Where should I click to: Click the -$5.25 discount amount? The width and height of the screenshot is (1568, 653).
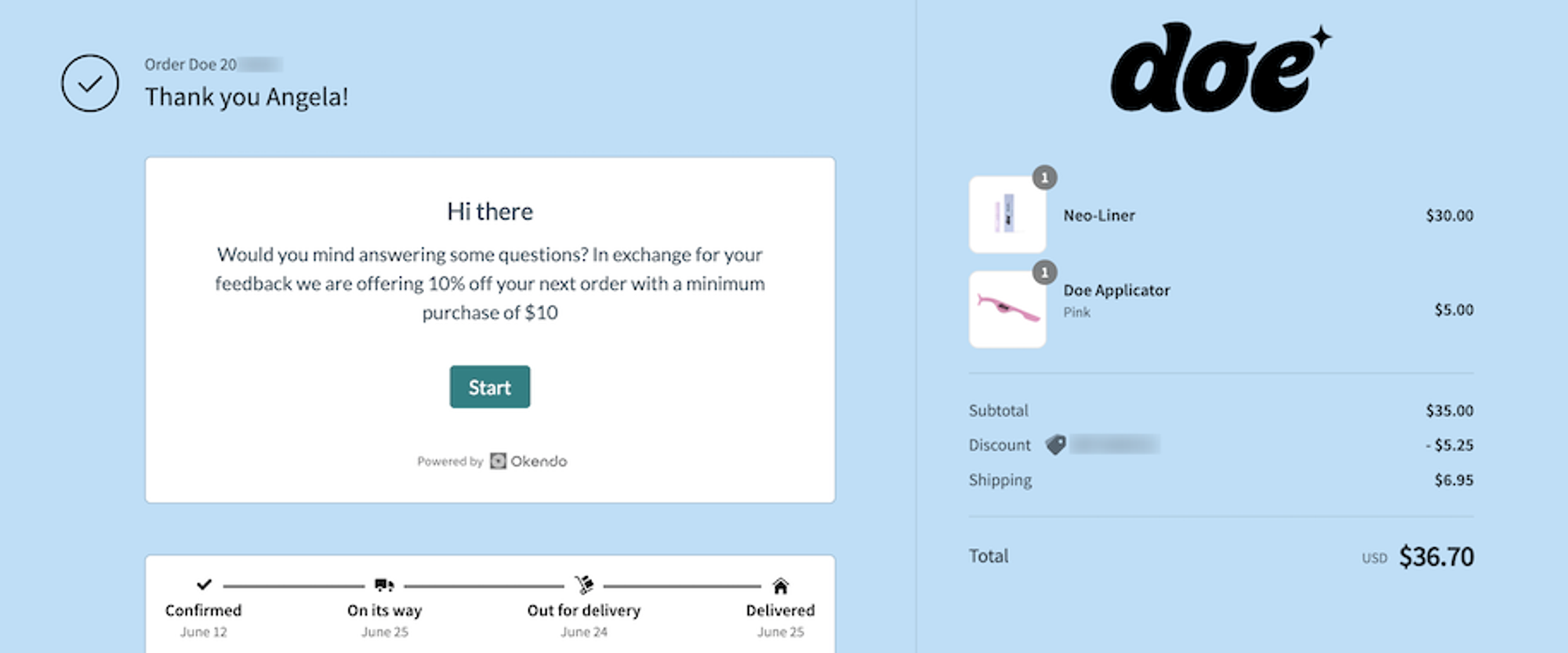[x=1450, y=445]
